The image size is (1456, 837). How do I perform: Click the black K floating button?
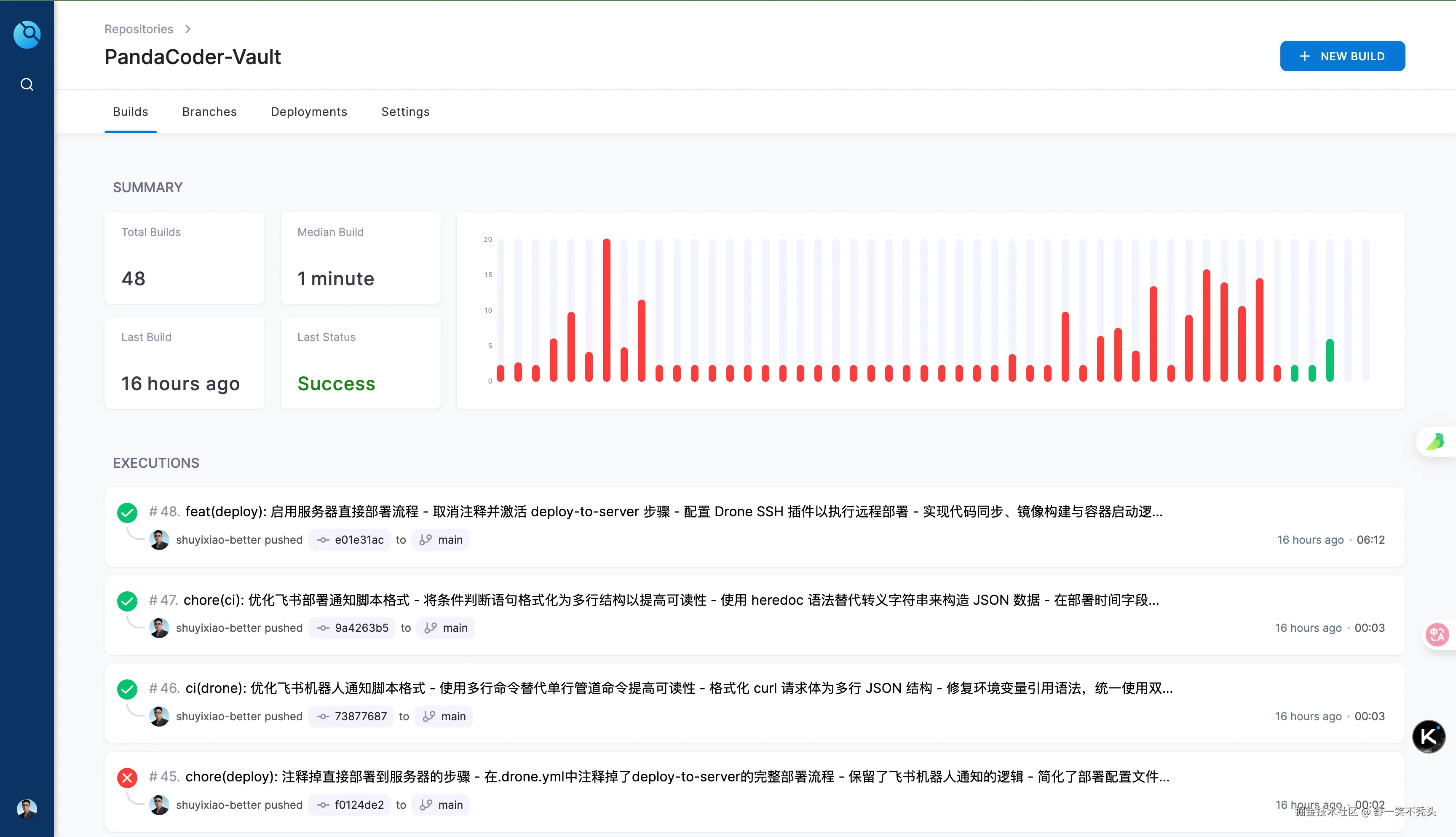click(1429, 736)
